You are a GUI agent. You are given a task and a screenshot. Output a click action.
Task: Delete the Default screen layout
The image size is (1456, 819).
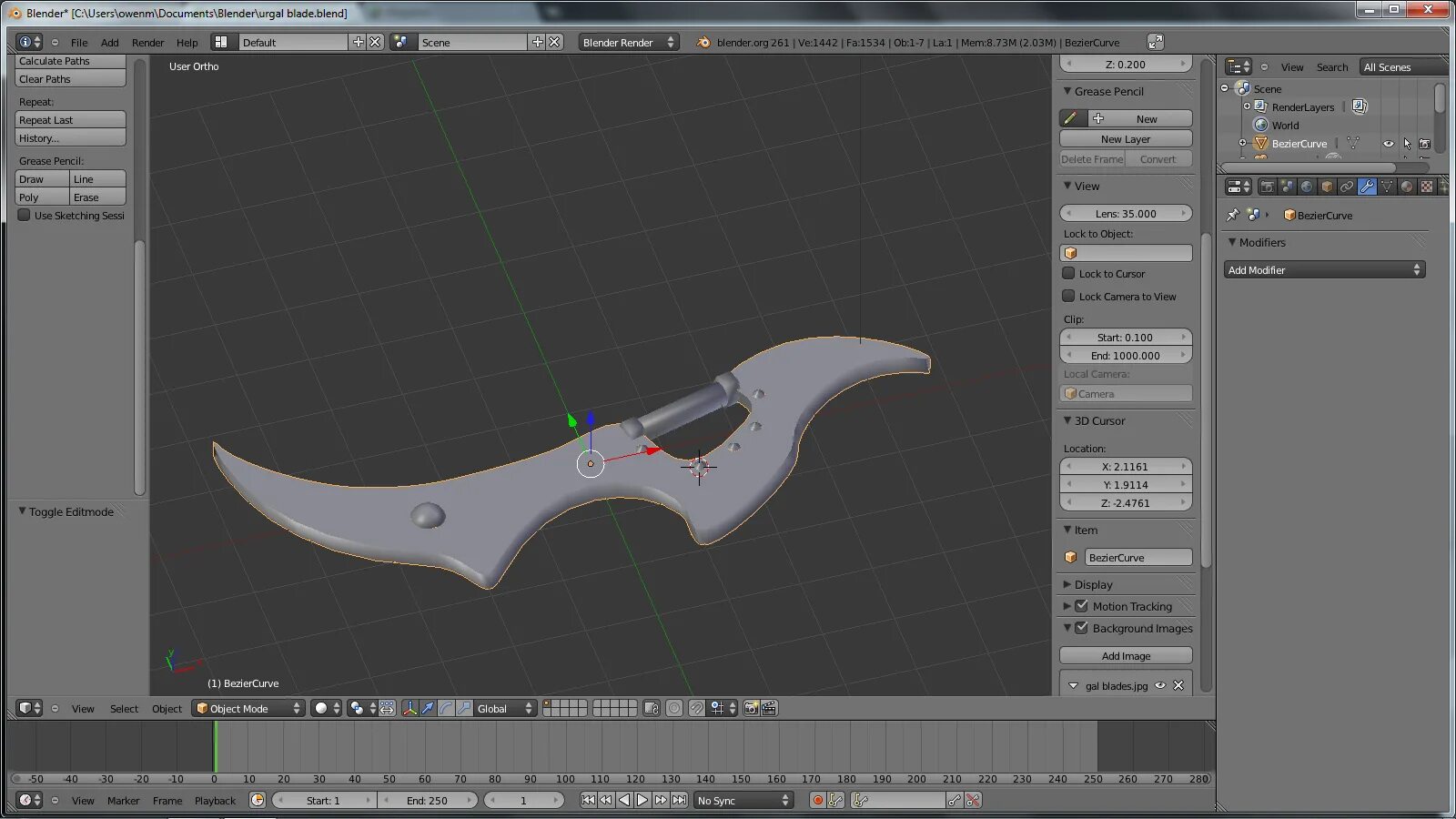coord(375,42)
